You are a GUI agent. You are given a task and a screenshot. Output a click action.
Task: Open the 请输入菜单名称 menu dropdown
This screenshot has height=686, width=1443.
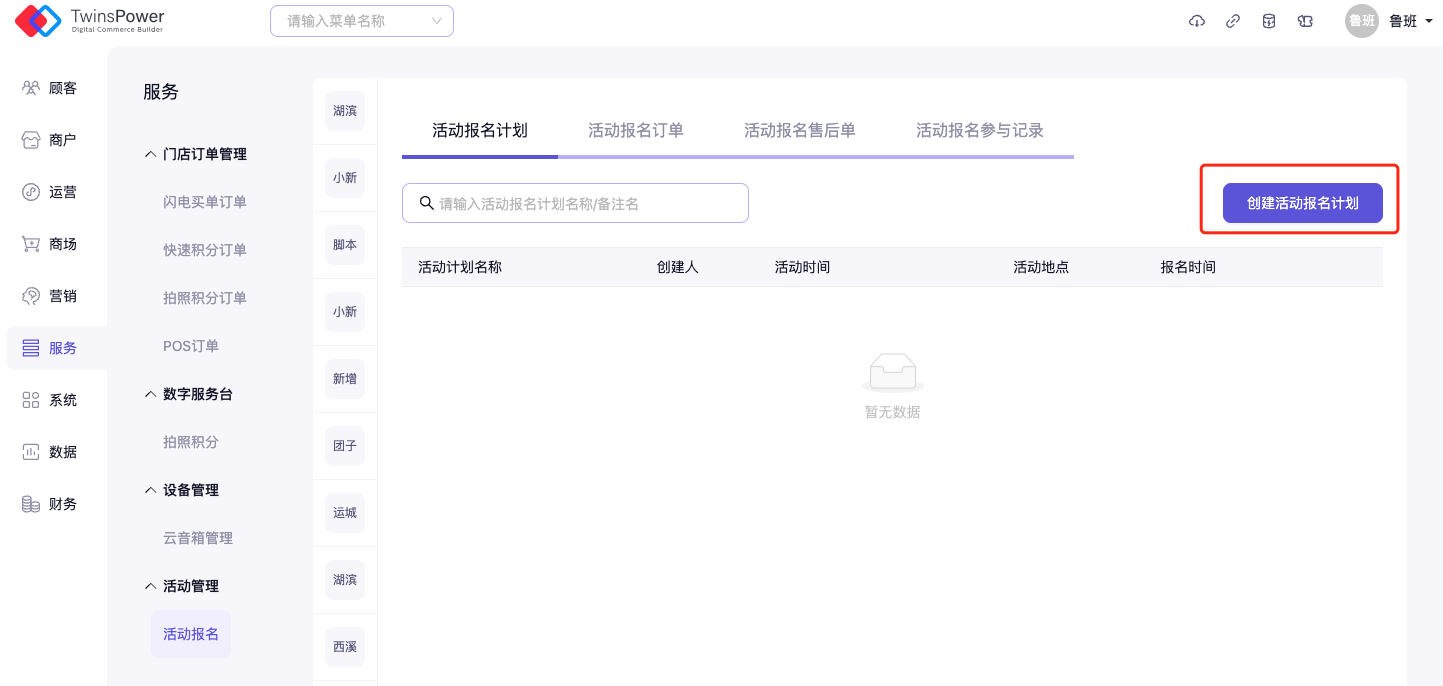click(x=361, y=21)
